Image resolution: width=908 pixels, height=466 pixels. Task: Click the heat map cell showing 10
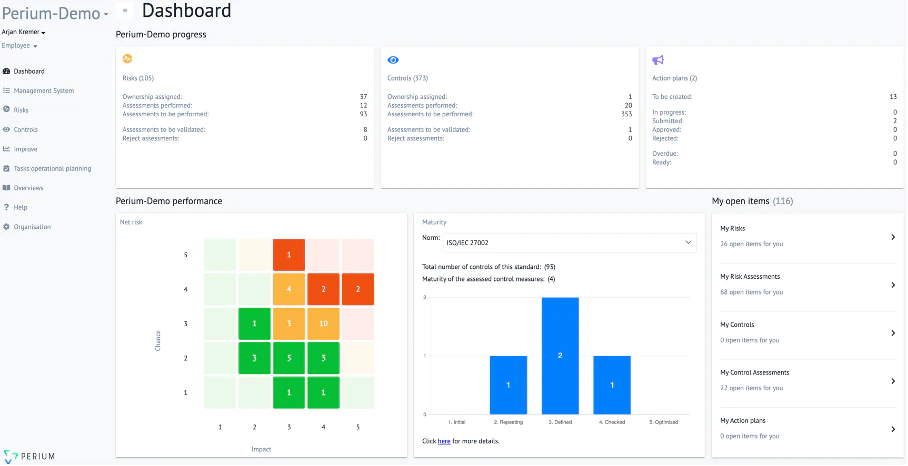tap(324, 323)
